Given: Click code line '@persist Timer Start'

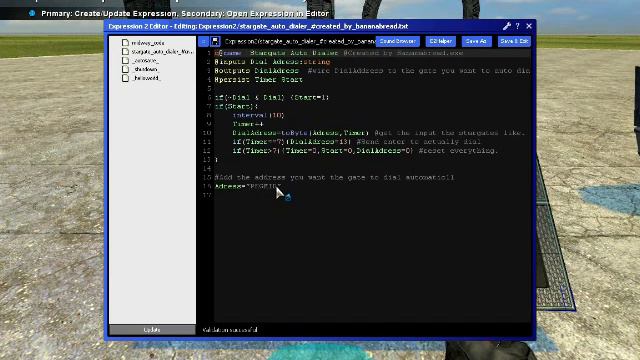Looking at the screenshot, I should (x=259, y=80).
